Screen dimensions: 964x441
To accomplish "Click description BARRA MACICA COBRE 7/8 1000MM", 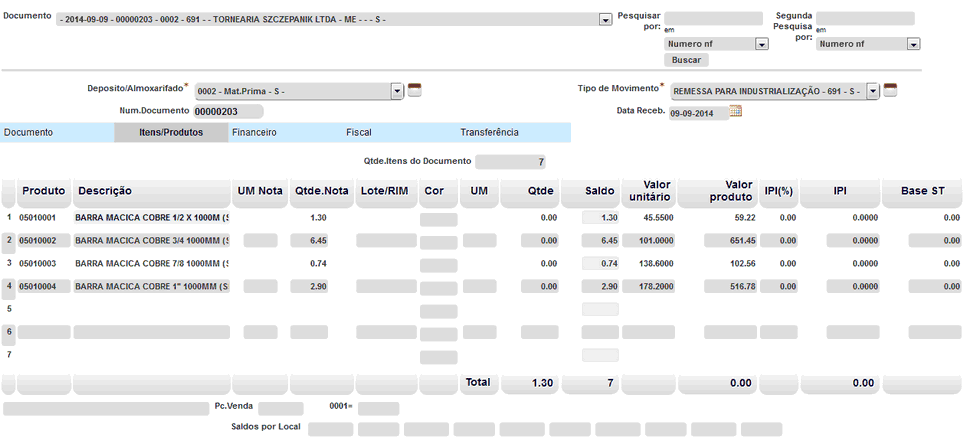I will [152, 263].
